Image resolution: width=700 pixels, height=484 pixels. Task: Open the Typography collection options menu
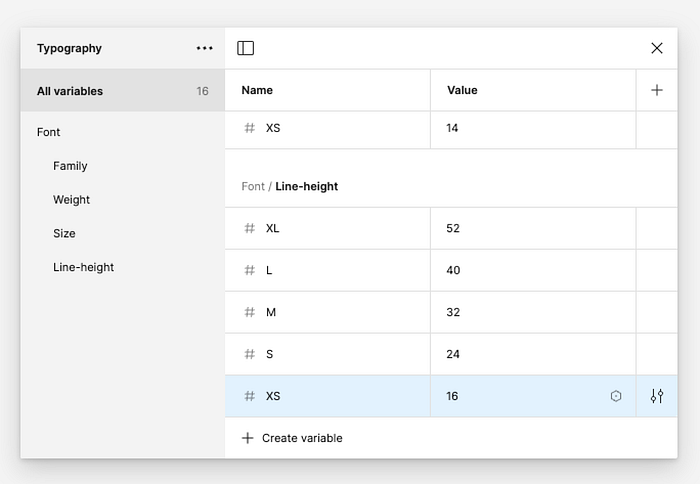click(x=205, y=48)
